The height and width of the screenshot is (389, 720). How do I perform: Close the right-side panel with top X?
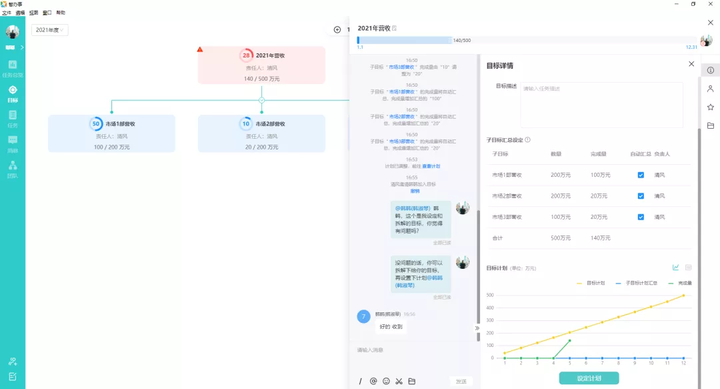click(x=710, y=23)
